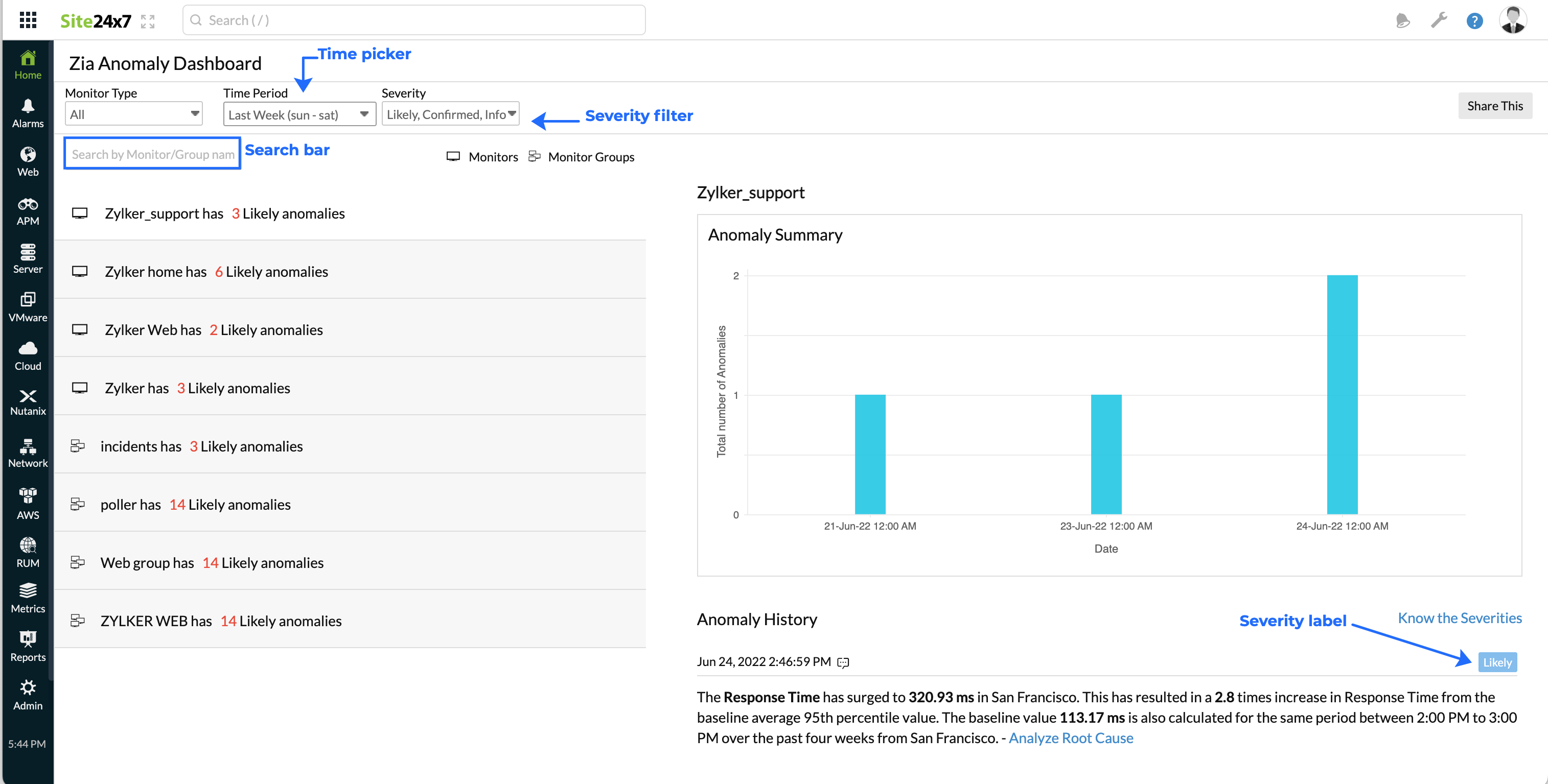Switch to the Monitor Groups tab
Viewport: 1548px width, 784px height.
point(591,156)
